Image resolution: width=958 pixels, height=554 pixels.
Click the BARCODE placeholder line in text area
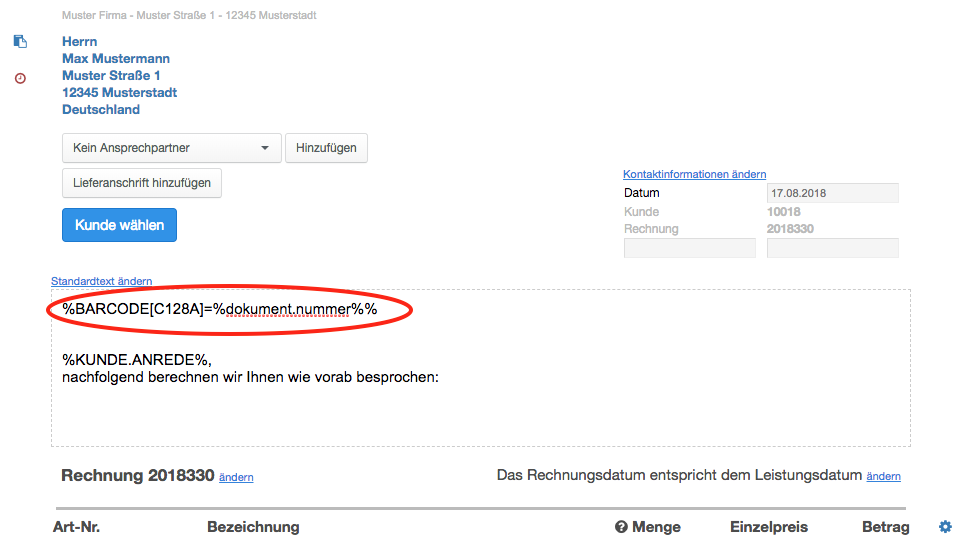[220, 309]
